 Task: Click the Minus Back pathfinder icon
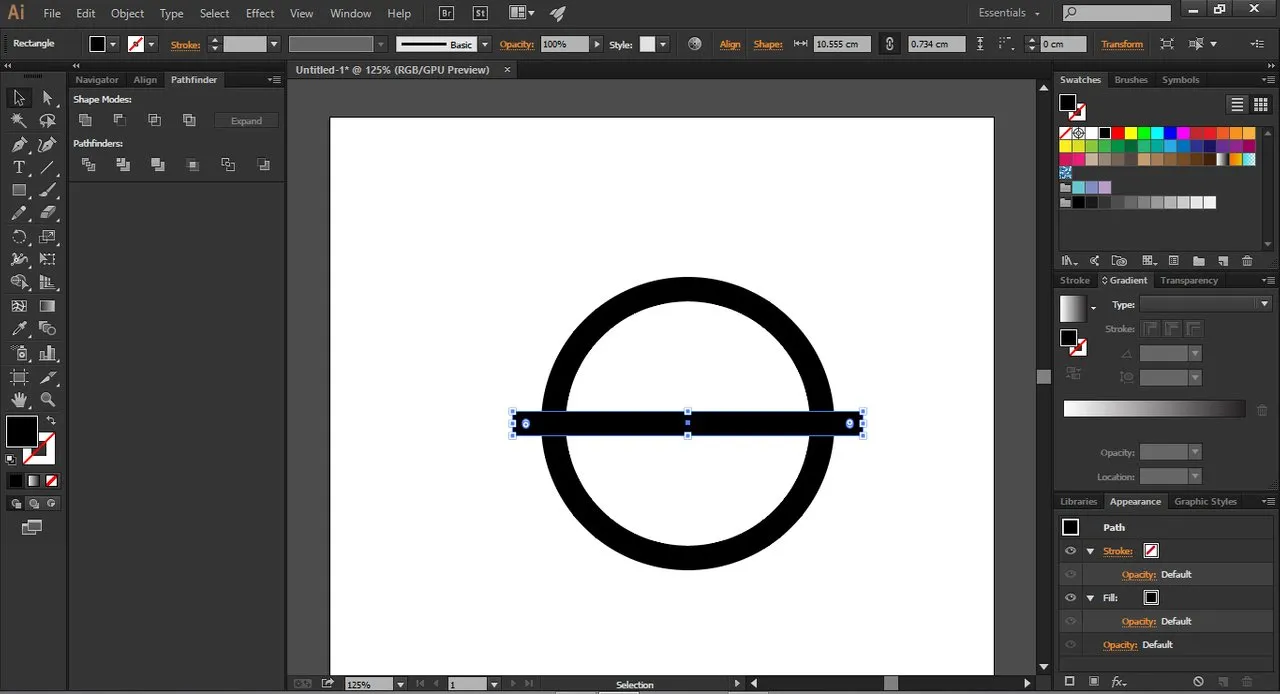263,165
